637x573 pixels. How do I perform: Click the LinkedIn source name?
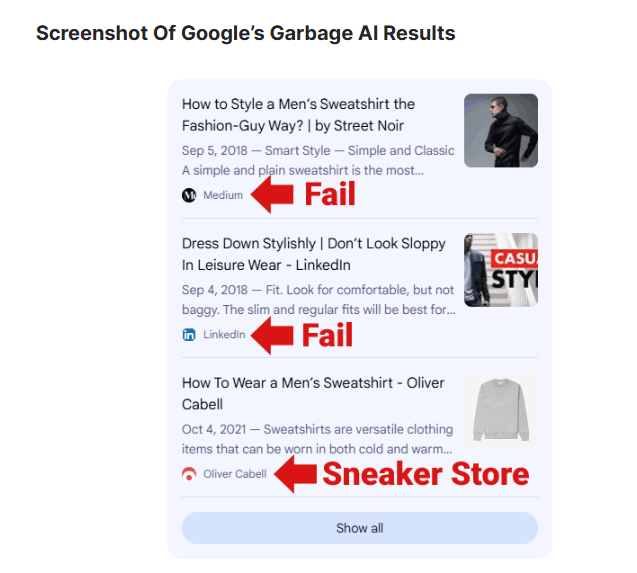point(224,335)
